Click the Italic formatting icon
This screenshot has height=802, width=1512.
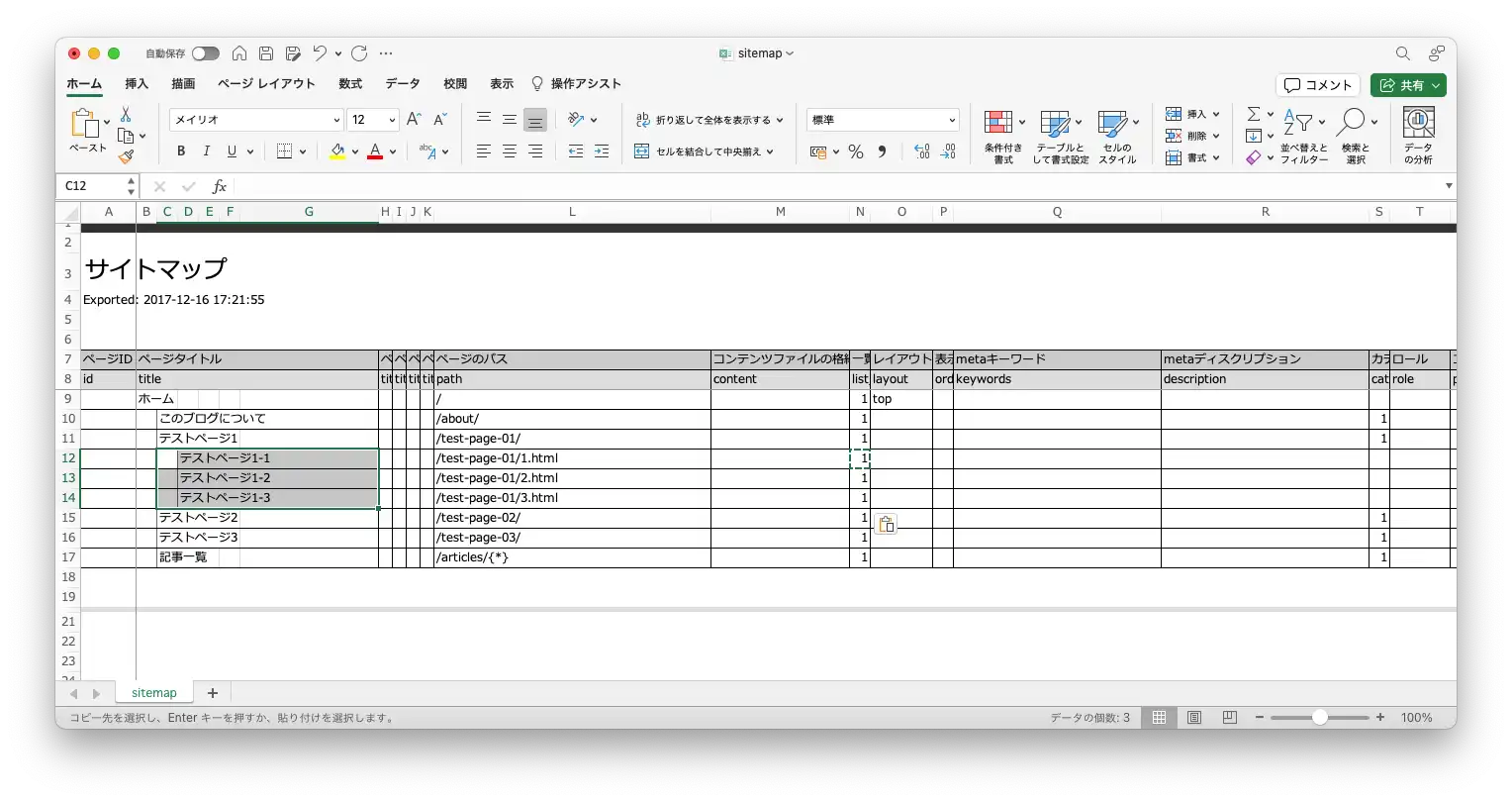[x=206, y=151]
